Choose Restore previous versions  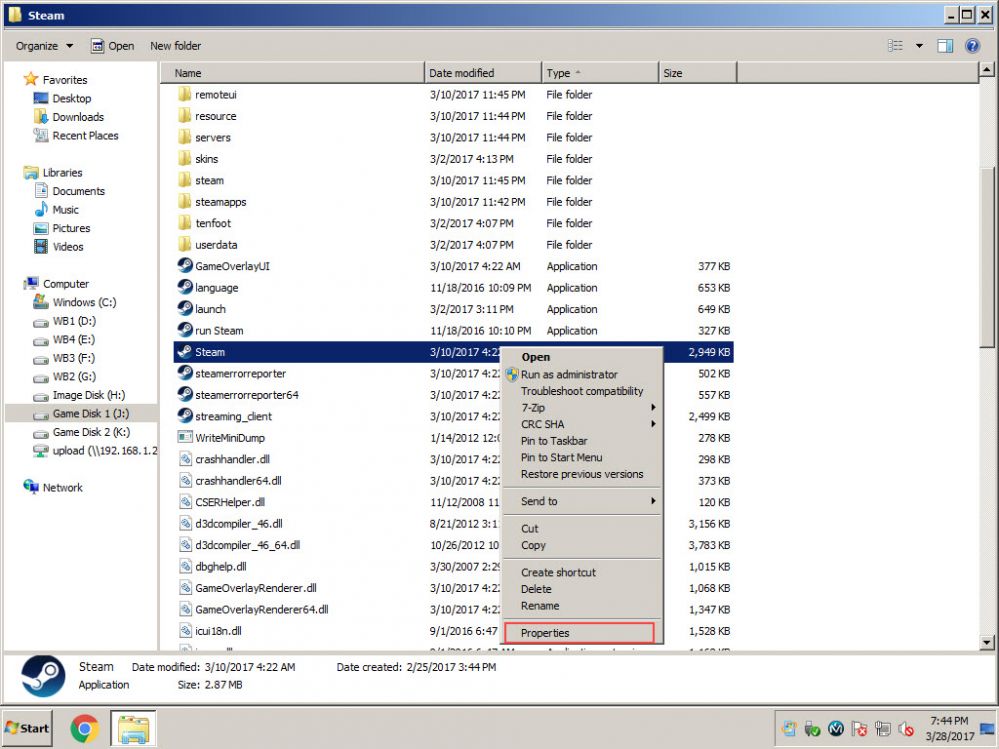582,474
